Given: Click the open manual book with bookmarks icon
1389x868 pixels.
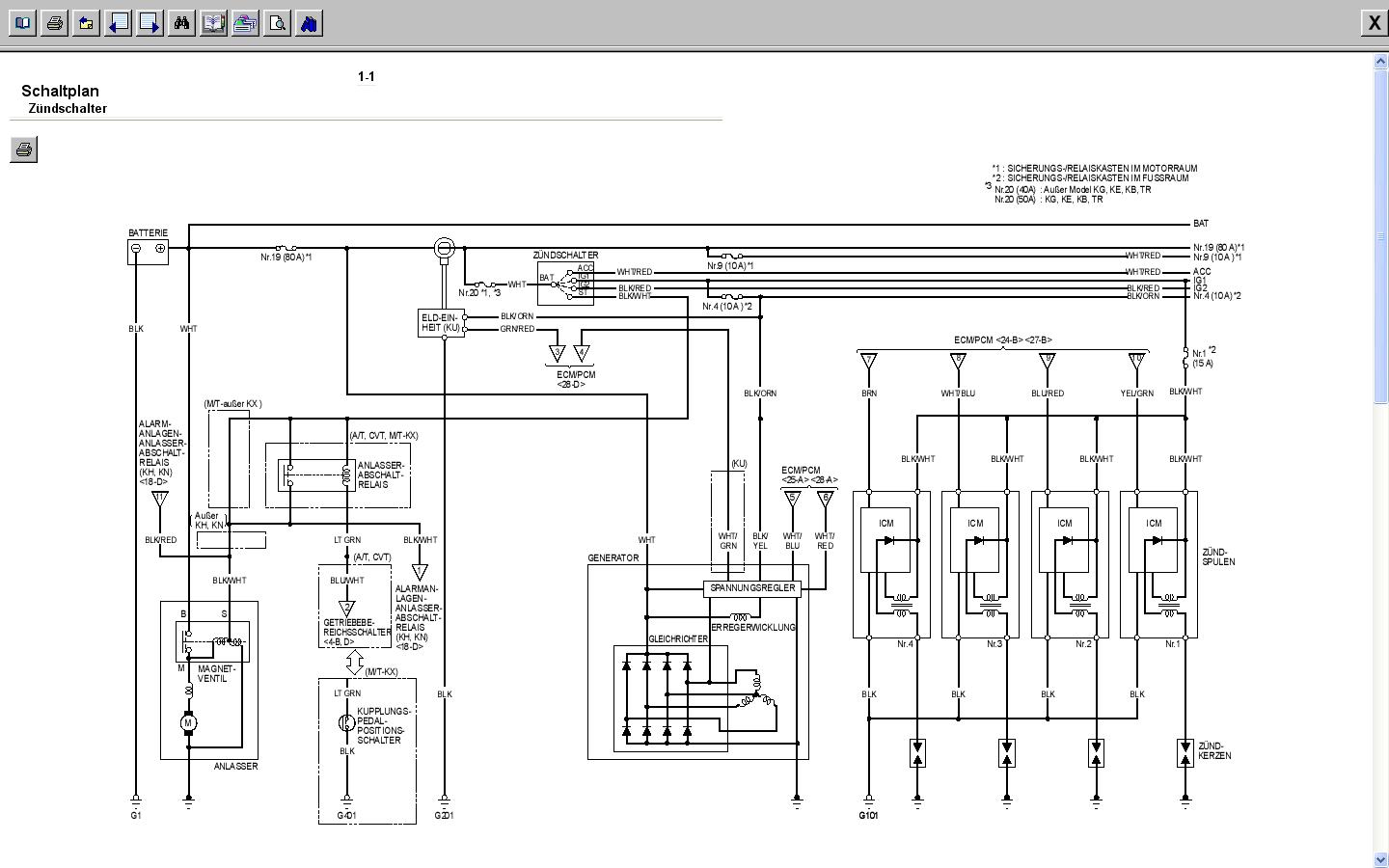Looking at the screenshot, I should click(213, 23).
